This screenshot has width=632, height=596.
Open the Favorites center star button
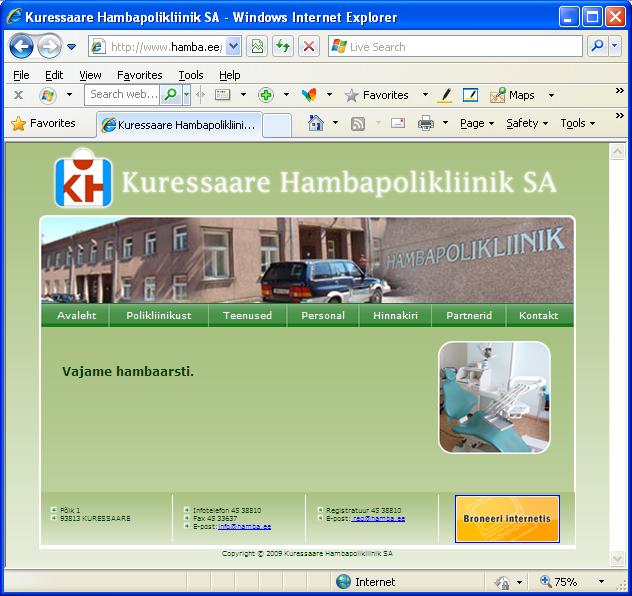click(43, 123)
